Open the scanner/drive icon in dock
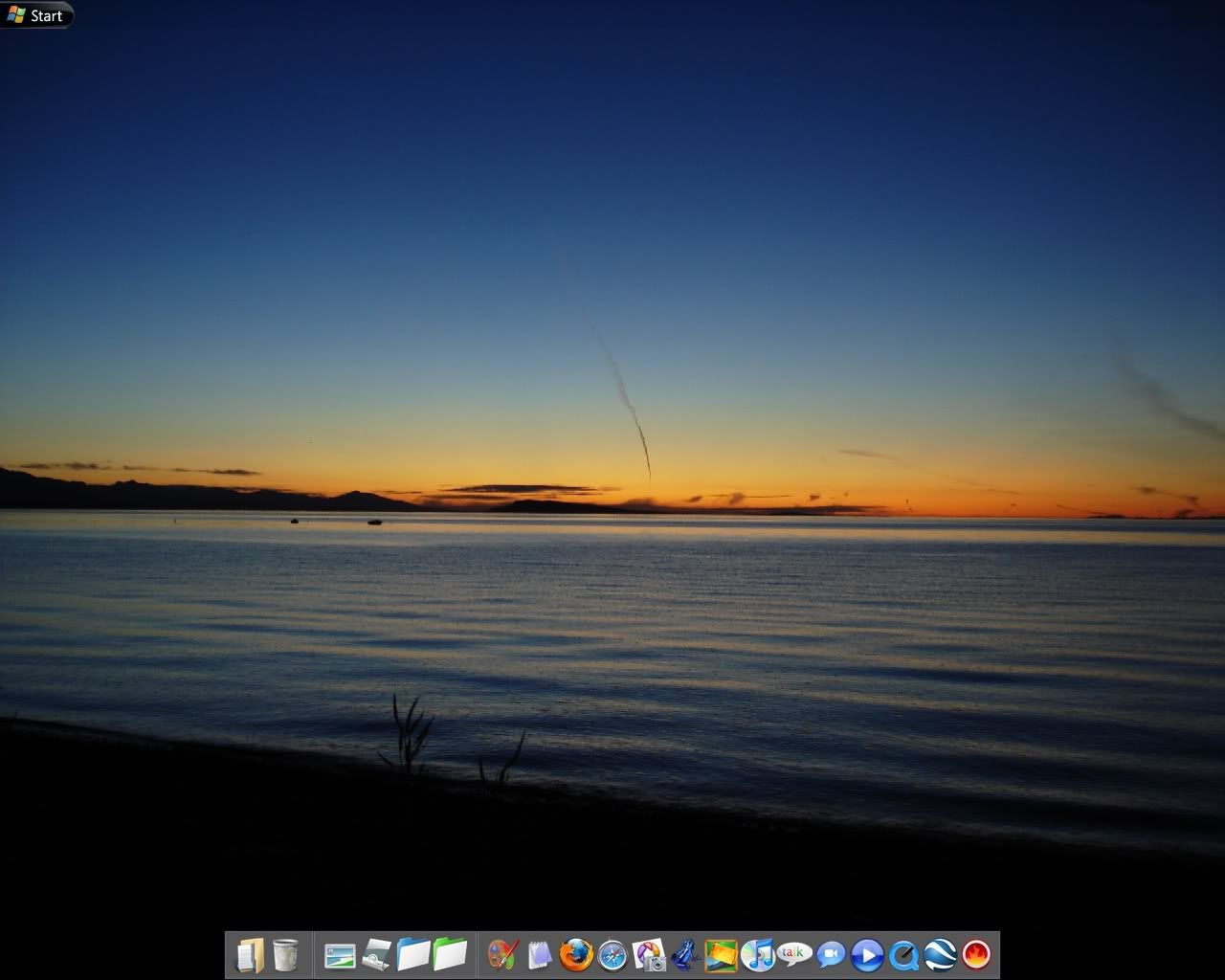The height and width of the screenshot is (980, 1225). click(x=376, y=955)
